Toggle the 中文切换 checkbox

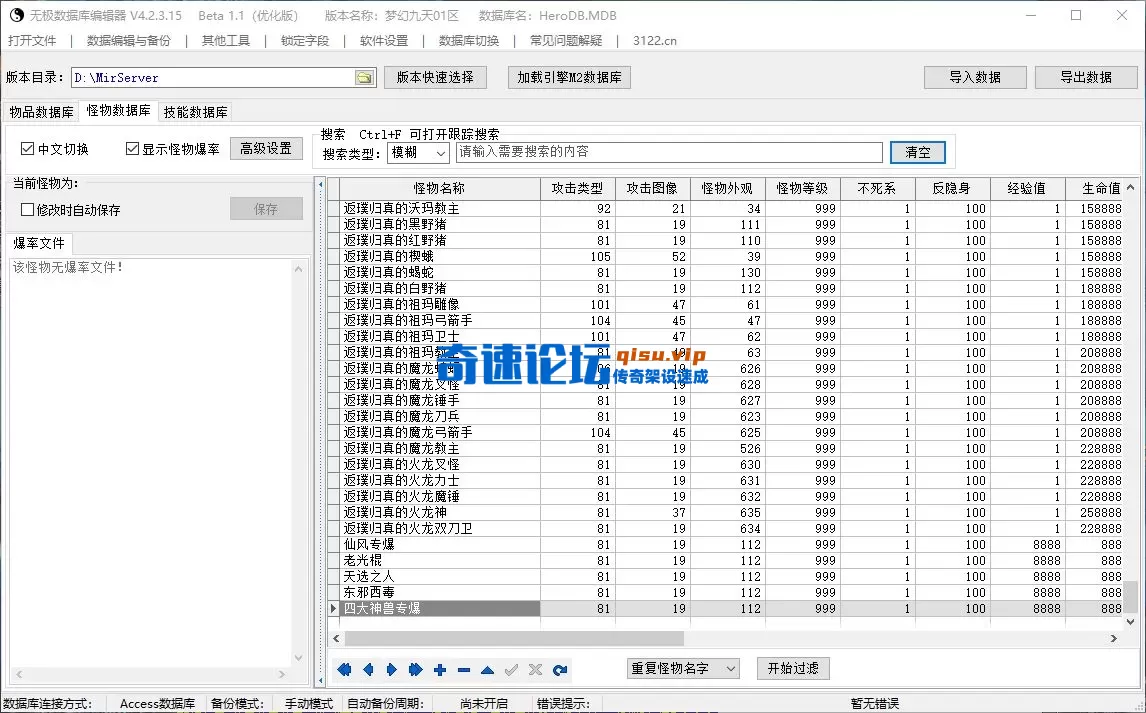26,148
